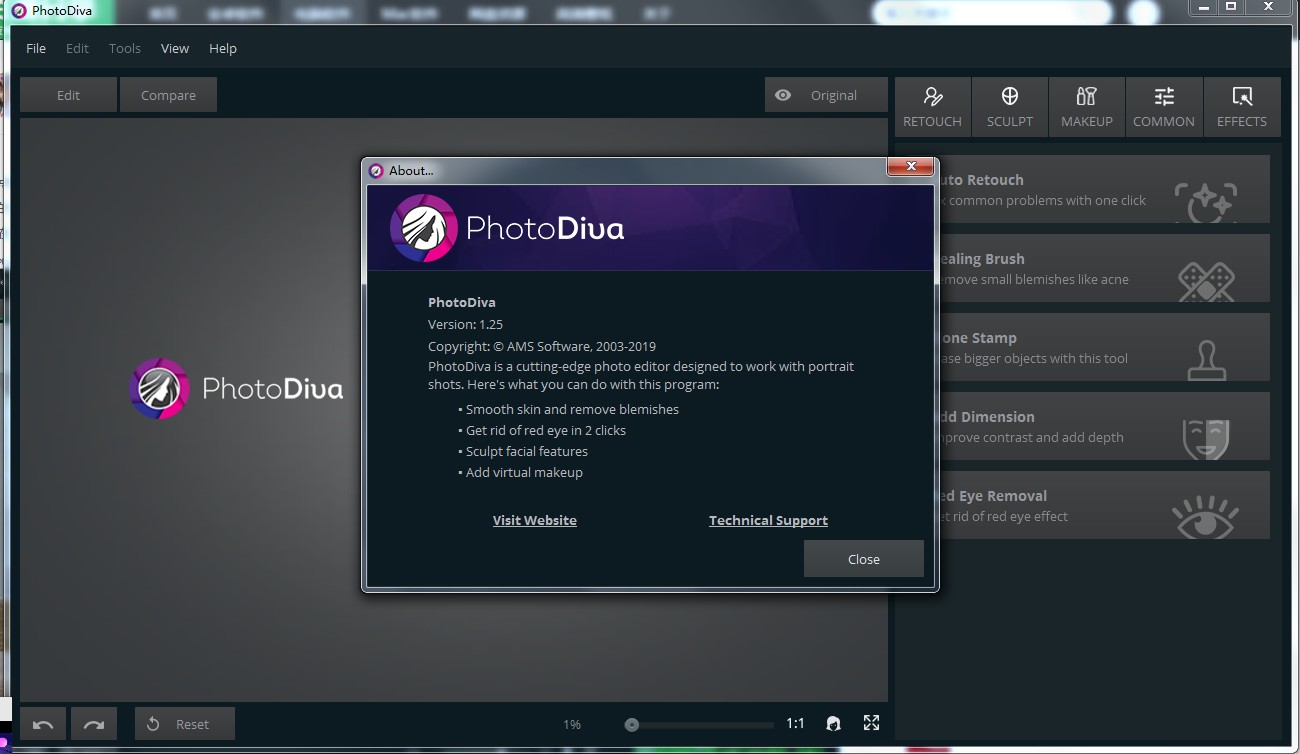Select the Red Eye Removal tool title
The height and width of the screenshot is (754, 1300).
coord(992,496)
